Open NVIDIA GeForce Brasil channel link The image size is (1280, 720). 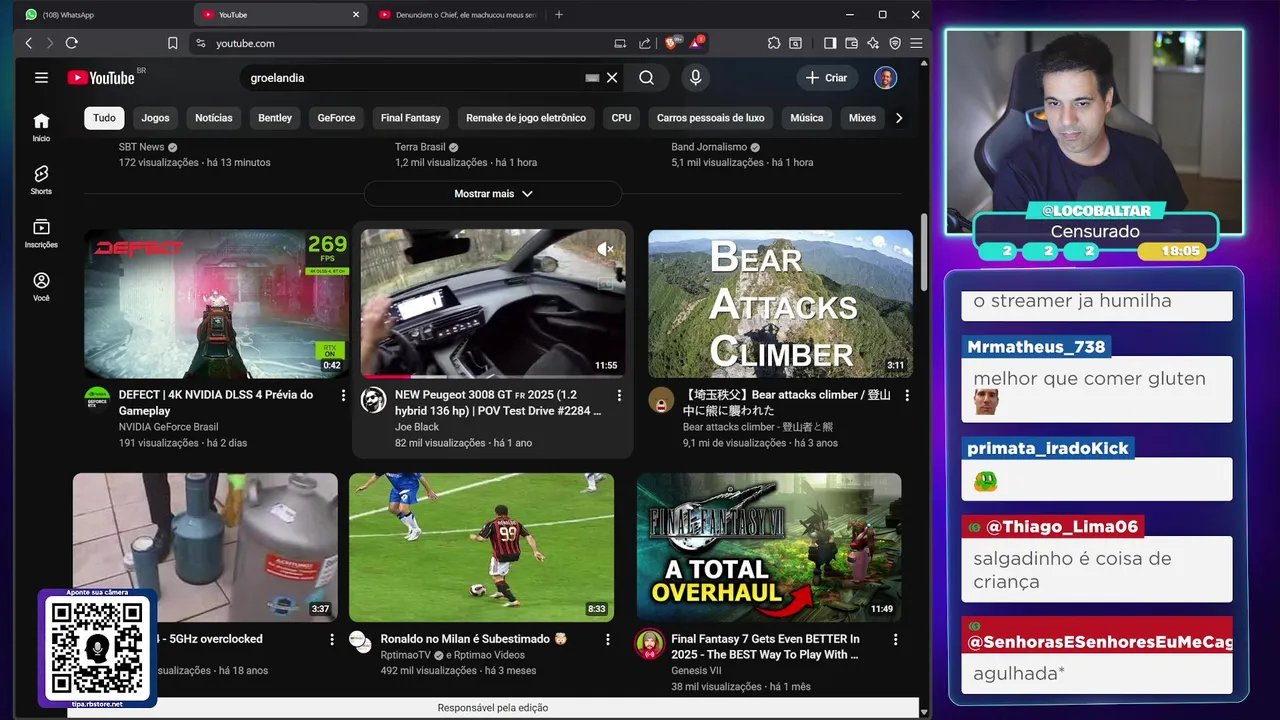[168, 427]
